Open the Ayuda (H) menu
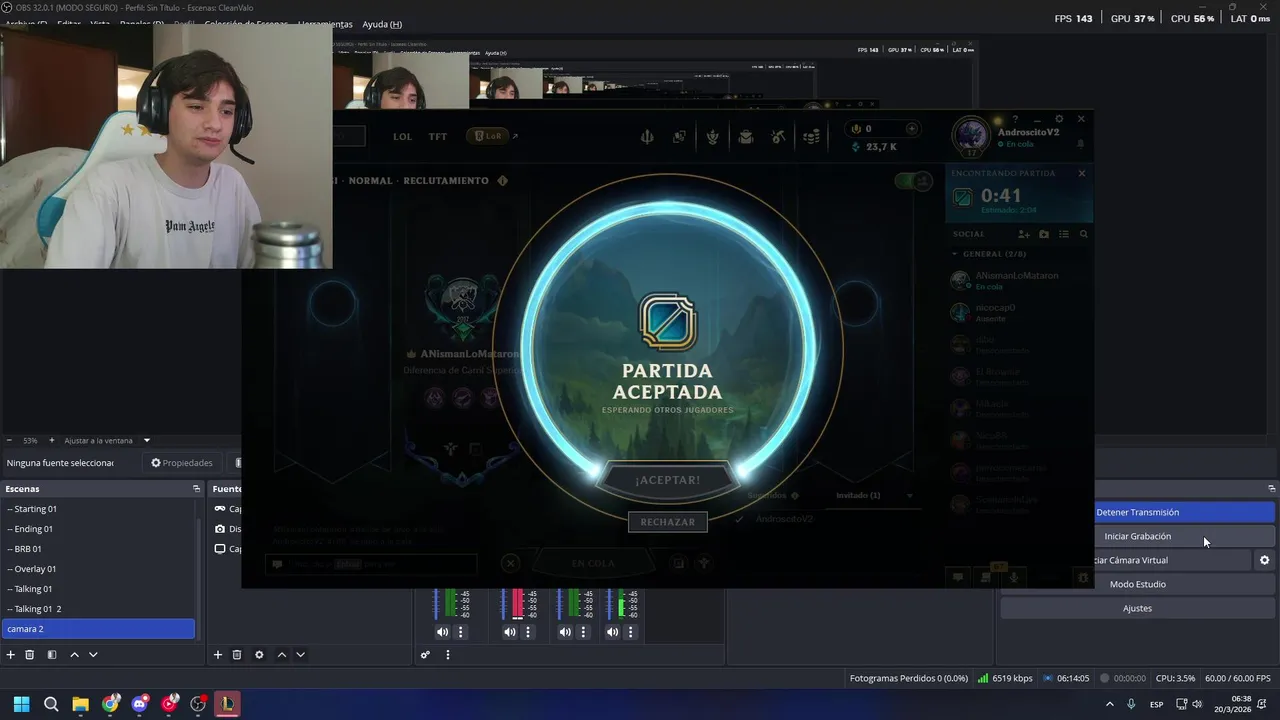 tap(382, 24)
